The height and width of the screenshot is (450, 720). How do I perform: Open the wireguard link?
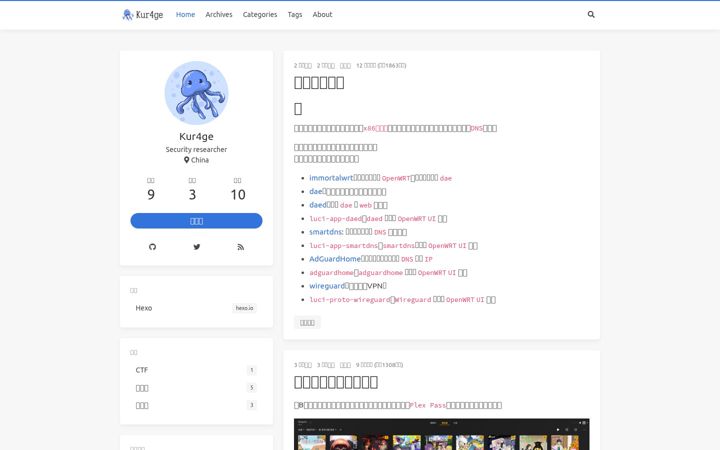[326, 286]
